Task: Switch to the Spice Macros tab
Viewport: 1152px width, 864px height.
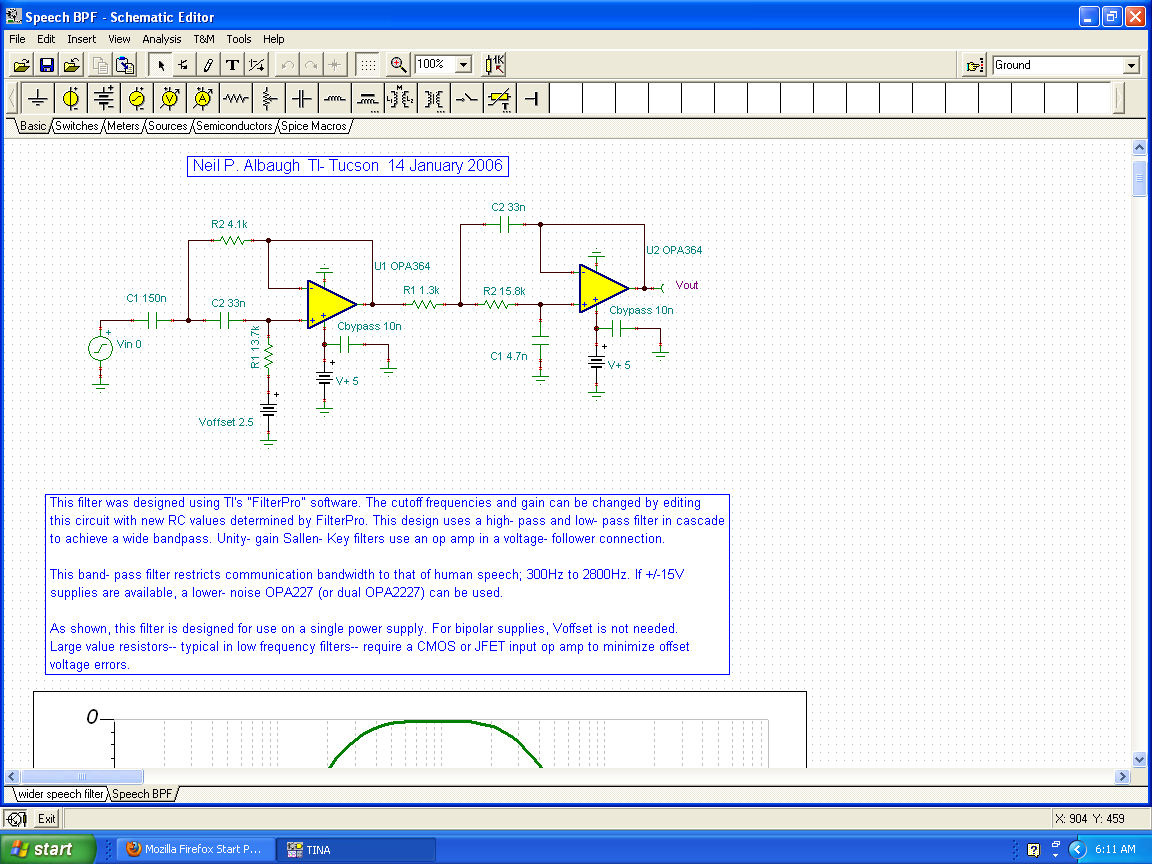Action: click(314, 126)
